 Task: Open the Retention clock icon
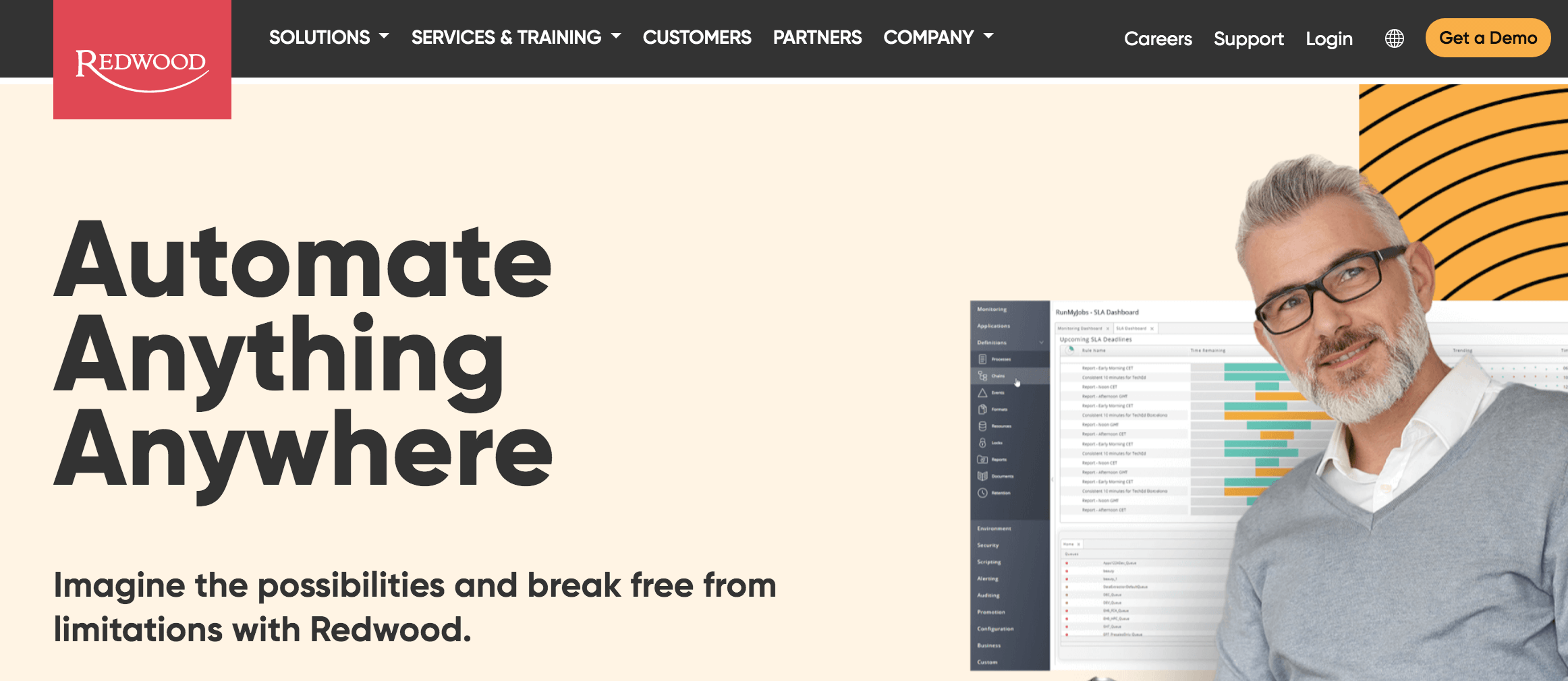[982, 493]
